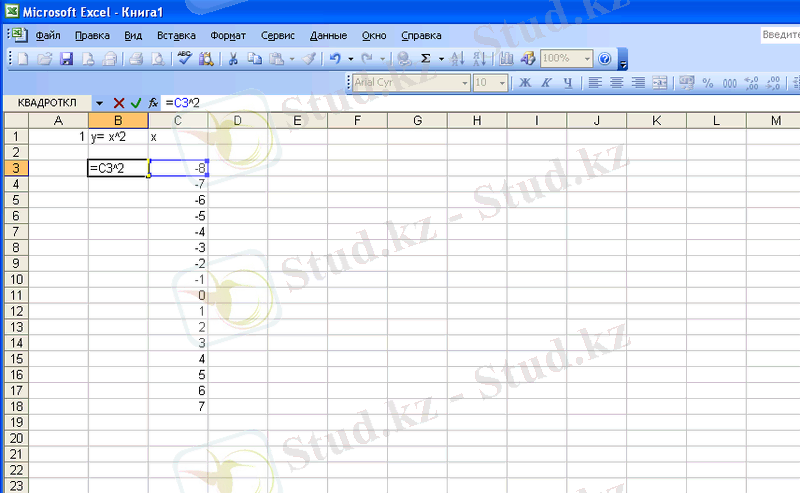Cancel formula entry with red X
This screenshot has width=800, height=493.
point(119,103)
